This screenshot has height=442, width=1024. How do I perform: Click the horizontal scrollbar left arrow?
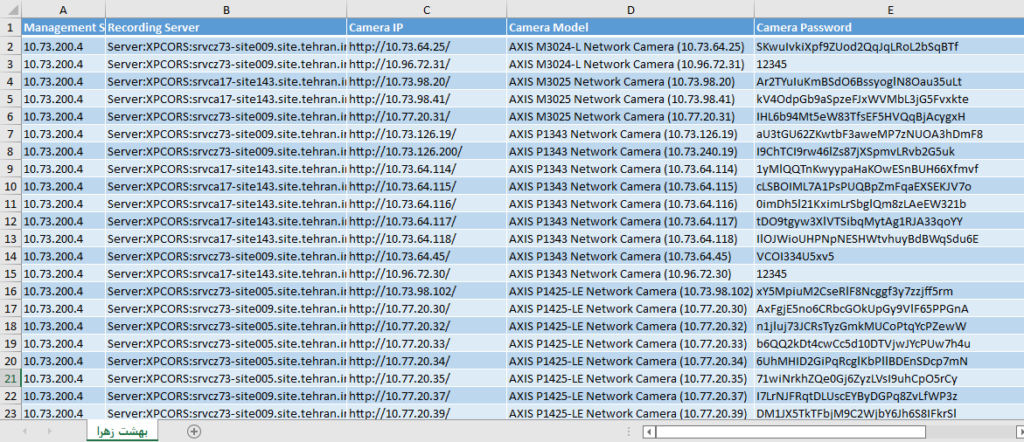pyautogui.click(x=650, y=431)
